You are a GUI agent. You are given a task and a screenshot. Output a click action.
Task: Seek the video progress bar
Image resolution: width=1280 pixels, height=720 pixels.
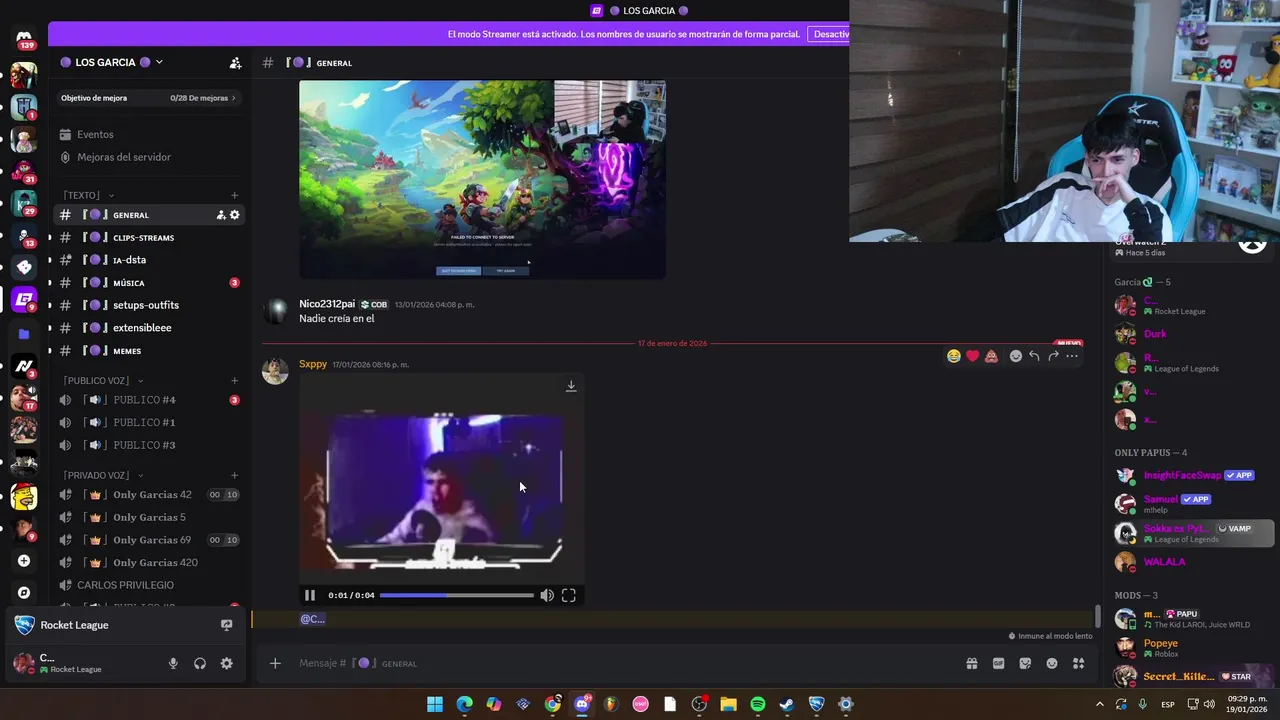(457, 595)
